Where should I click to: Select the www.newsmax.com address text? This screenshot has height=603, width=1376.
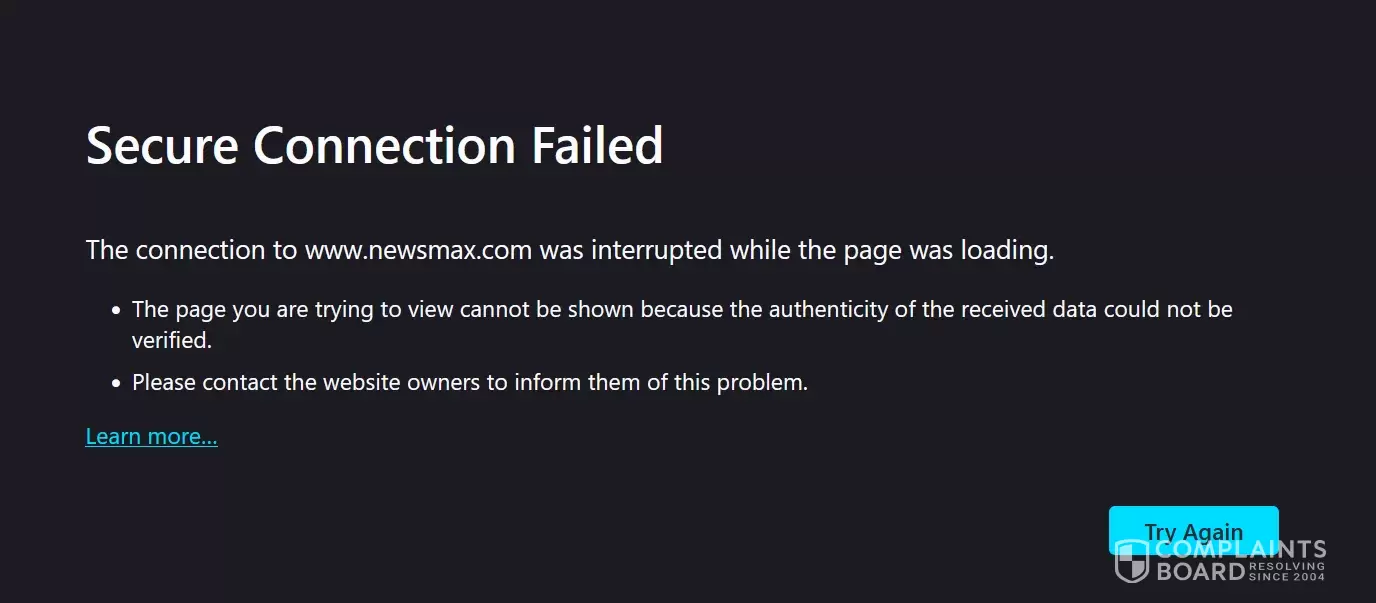(418, 249)
